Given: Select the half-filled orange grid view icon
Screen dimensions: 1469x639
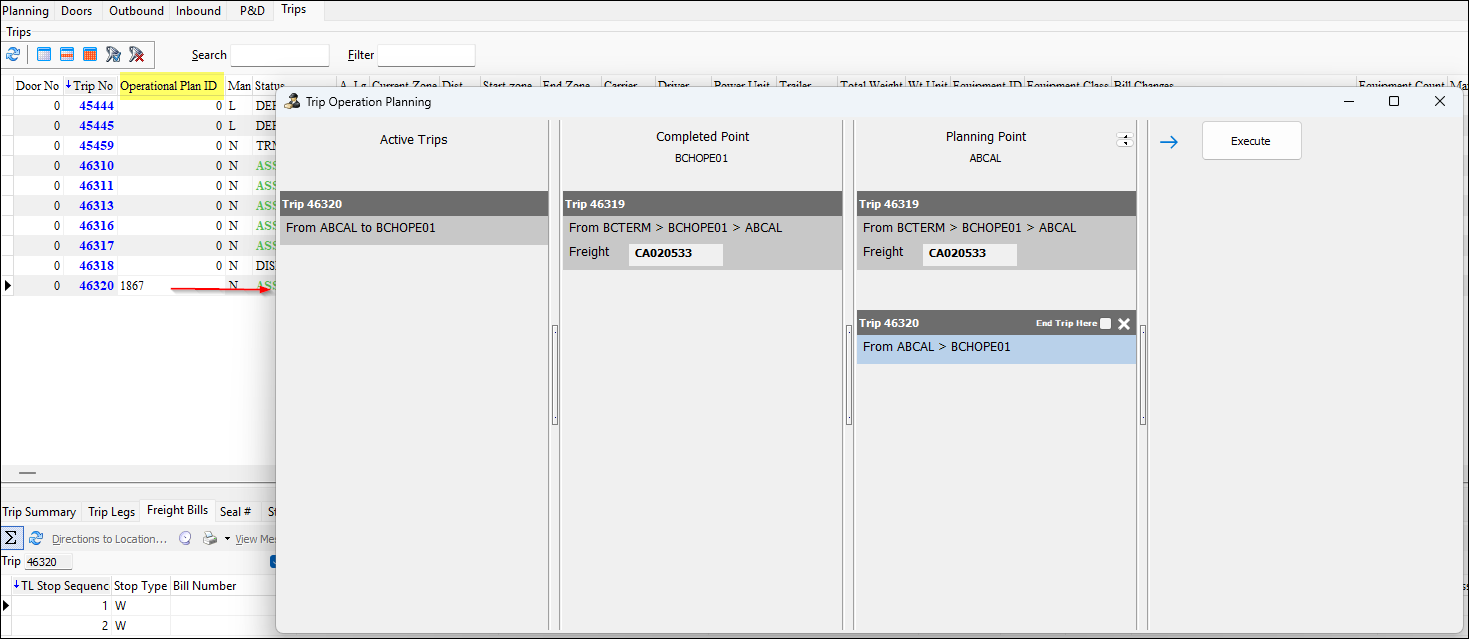Looking at the screenshot, I should 66,54.
